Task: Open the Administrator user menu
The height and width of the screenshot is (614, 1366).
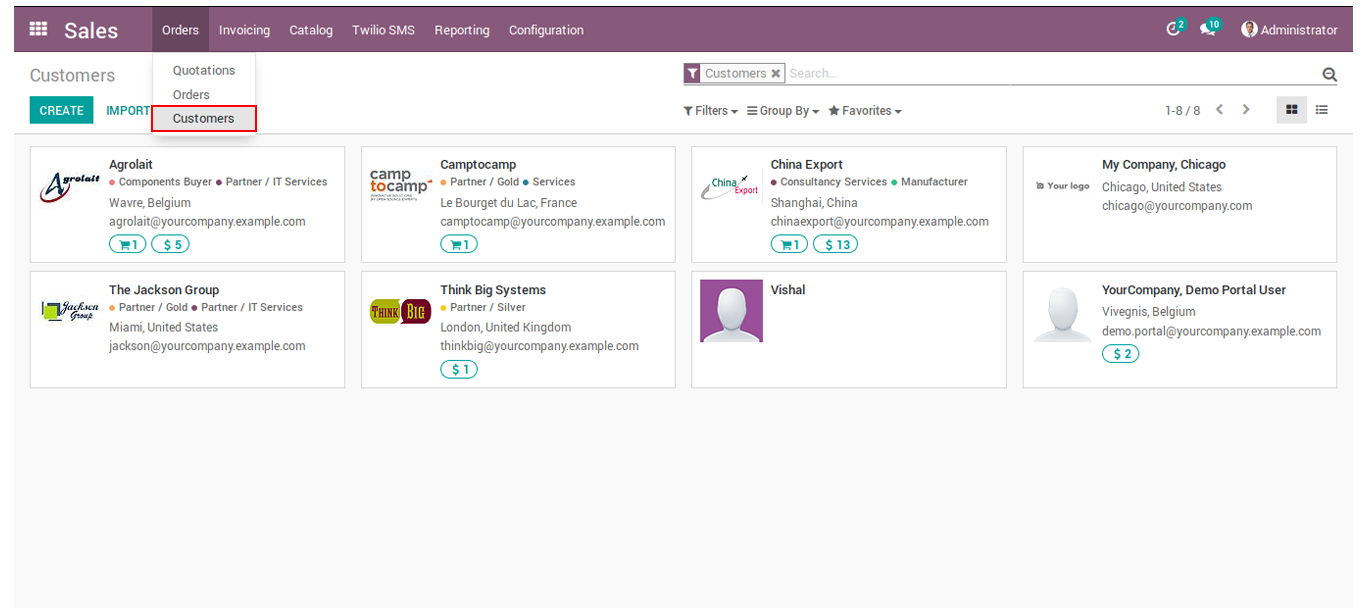Action: coord(1289,30)
